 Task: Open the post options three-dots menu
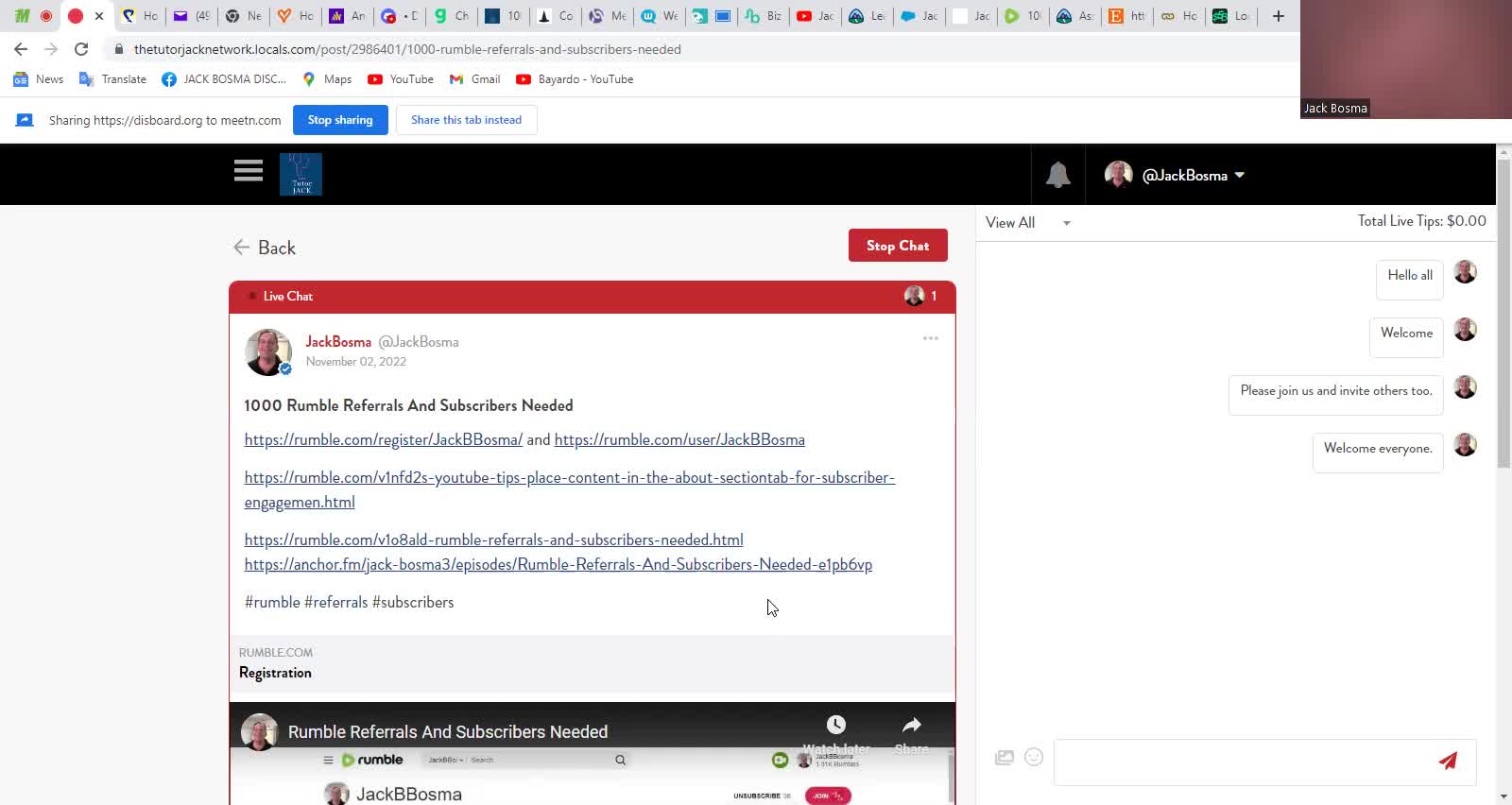(x=931, y=338)
